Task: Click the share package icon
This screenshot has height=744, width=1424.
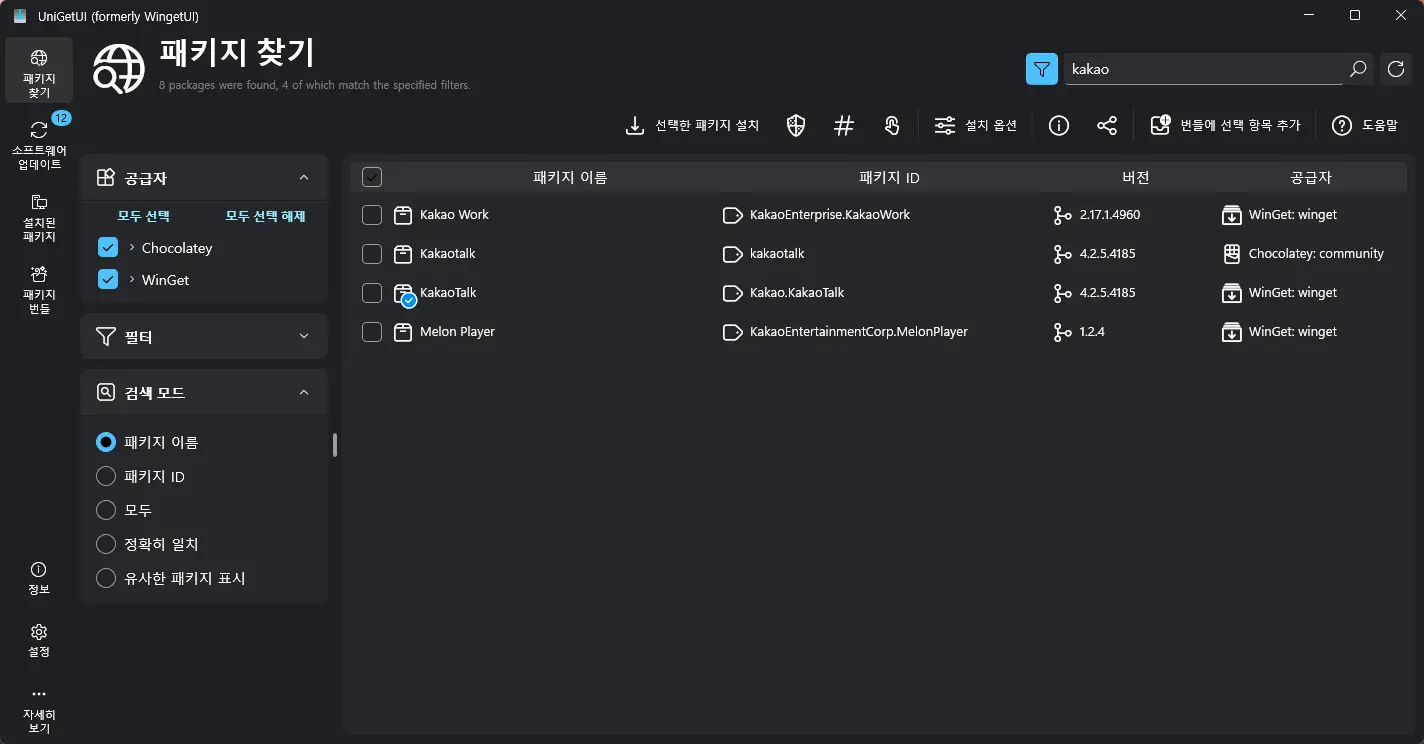Action: click(1107, 125)
